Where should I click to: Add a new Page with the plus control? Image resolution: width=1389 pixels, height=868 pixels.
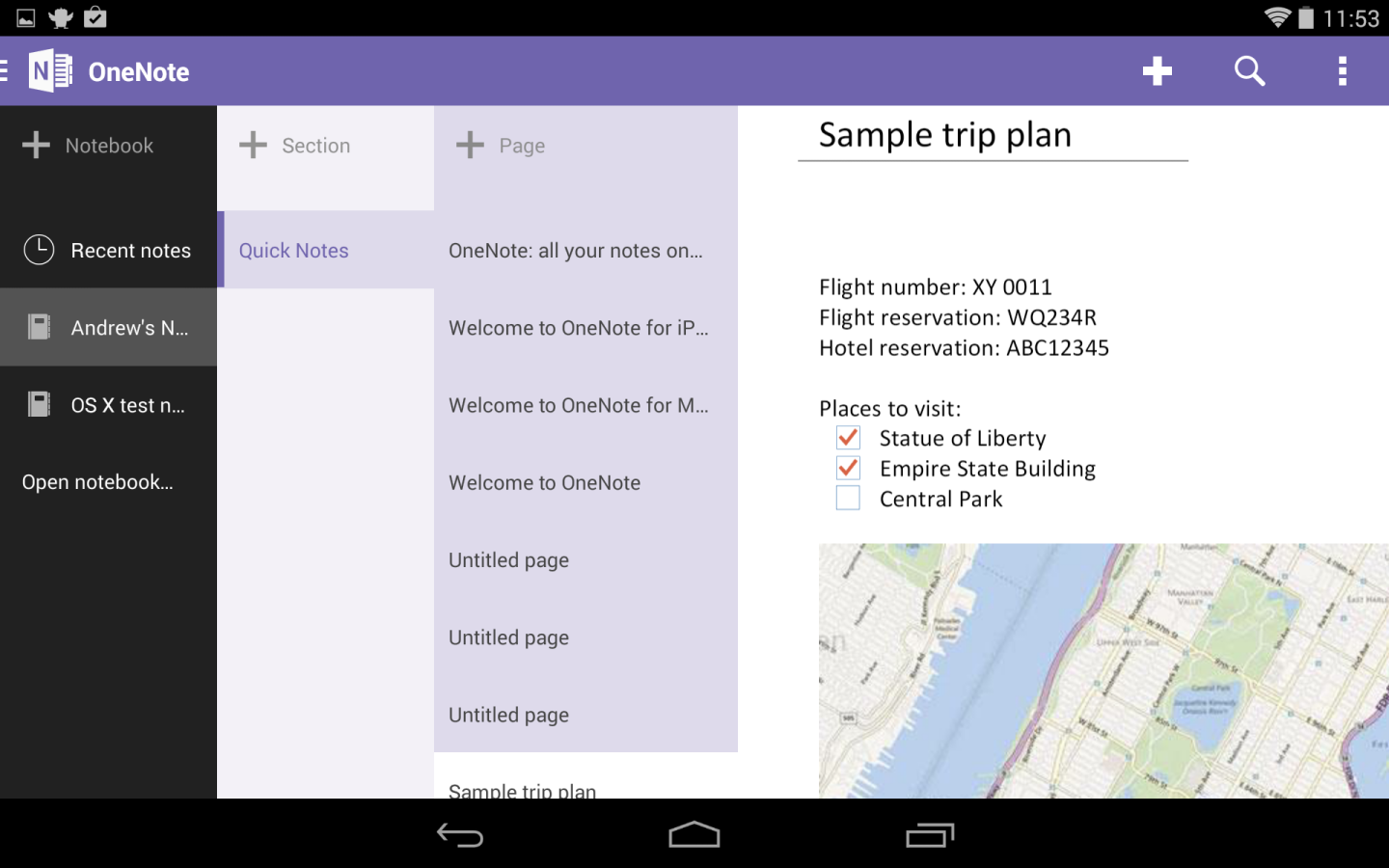coord(470,145)
